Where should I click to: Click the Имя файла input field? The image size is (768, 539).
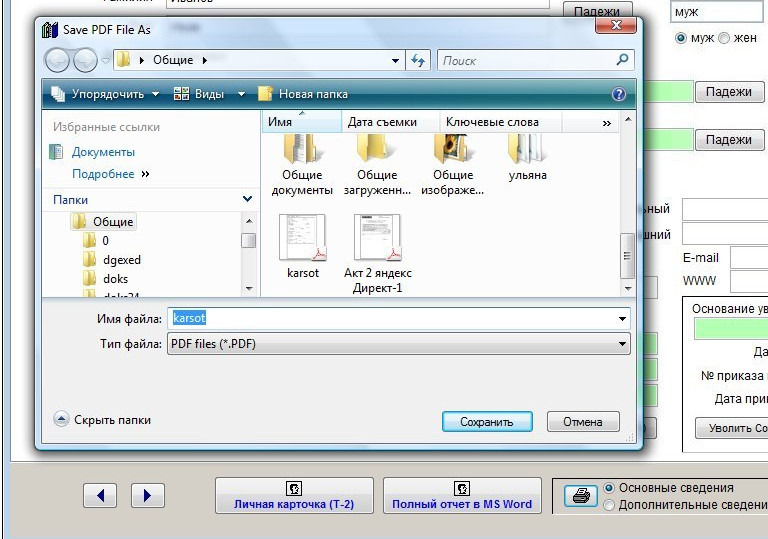point(392,318)
